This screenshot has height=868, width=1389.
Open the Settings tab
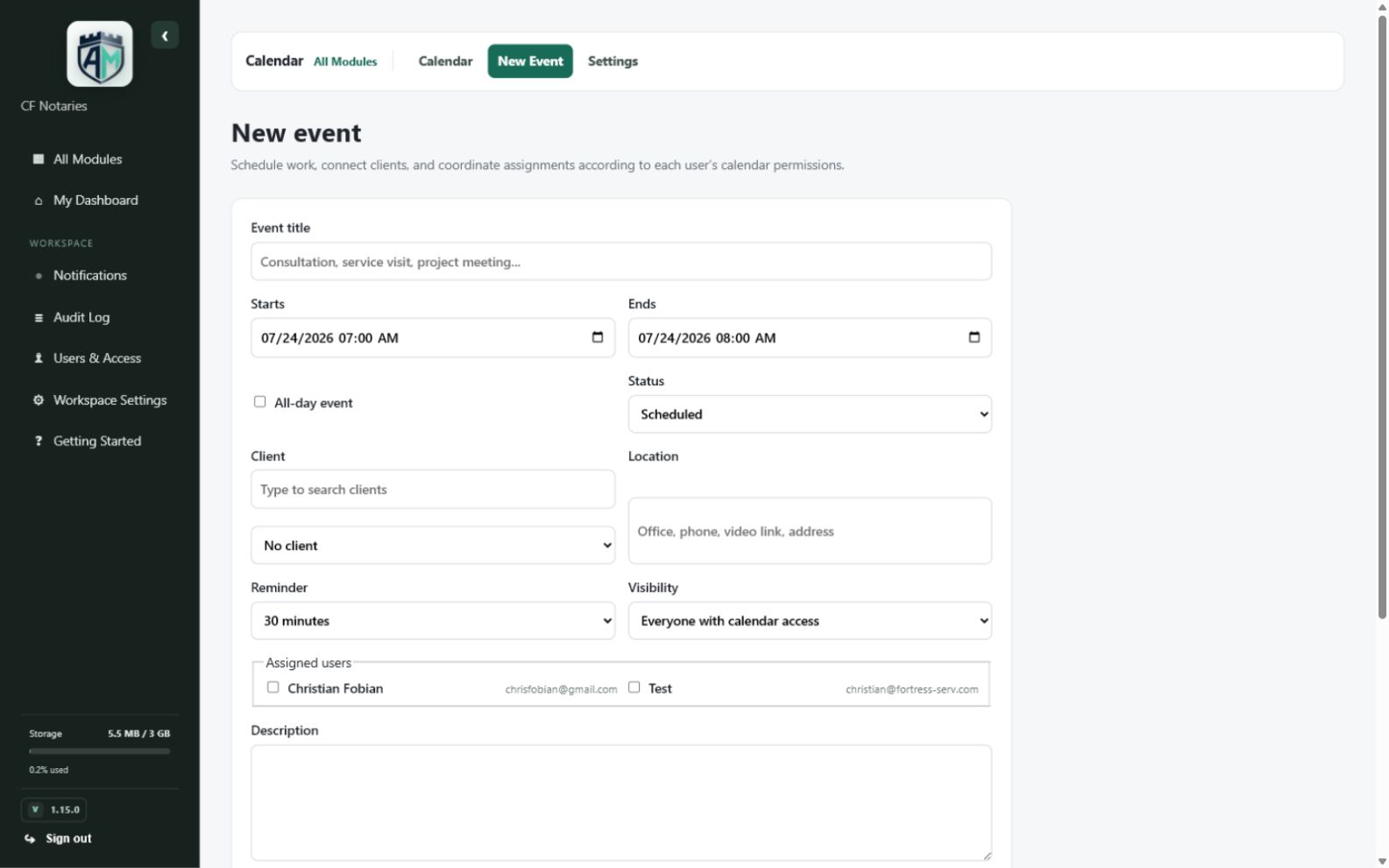click(x=613, y=61)
